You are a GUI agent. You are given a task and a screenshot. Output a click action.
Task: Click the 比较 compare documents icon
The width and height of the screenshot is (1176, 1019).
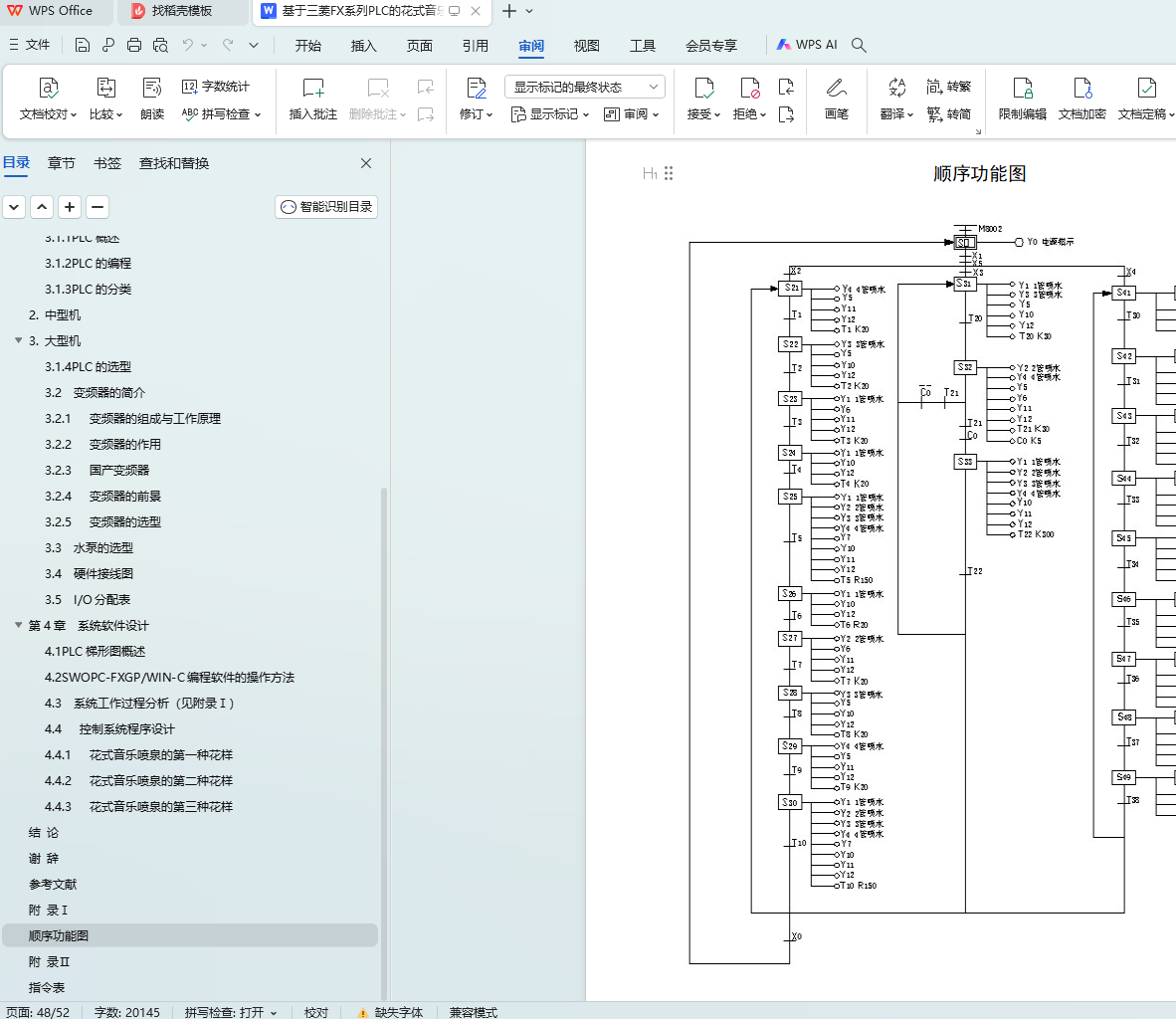[105, 99]
